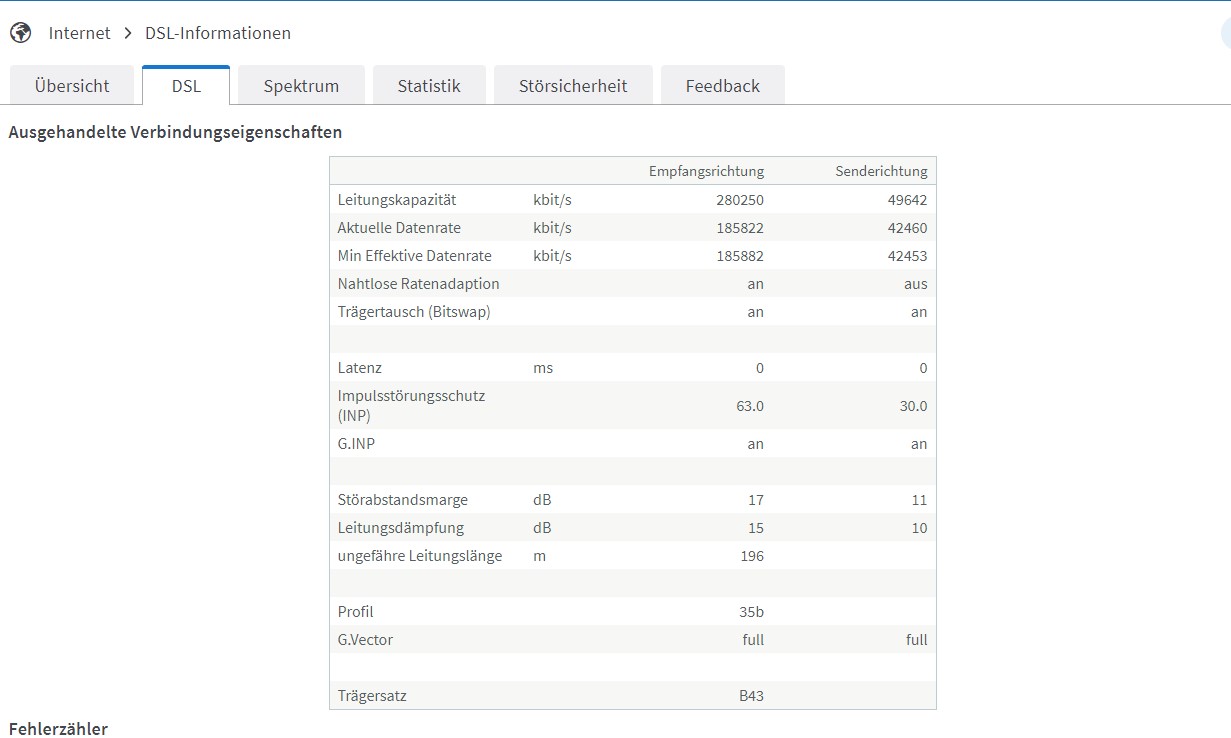Open the Statistik tab
Screen dimensions: 1231x738
coord(429,86)
